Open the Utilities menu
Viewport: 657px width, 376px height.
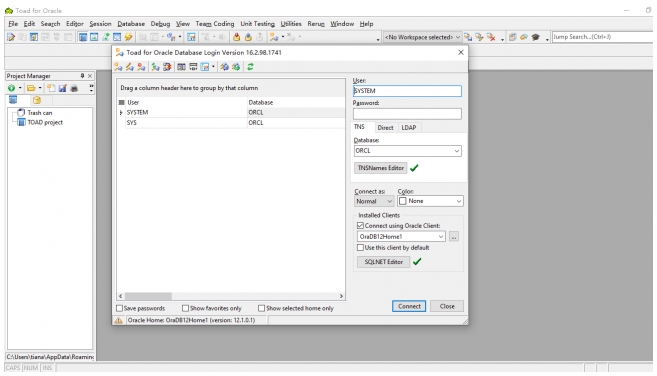click(x=291, y=24)
